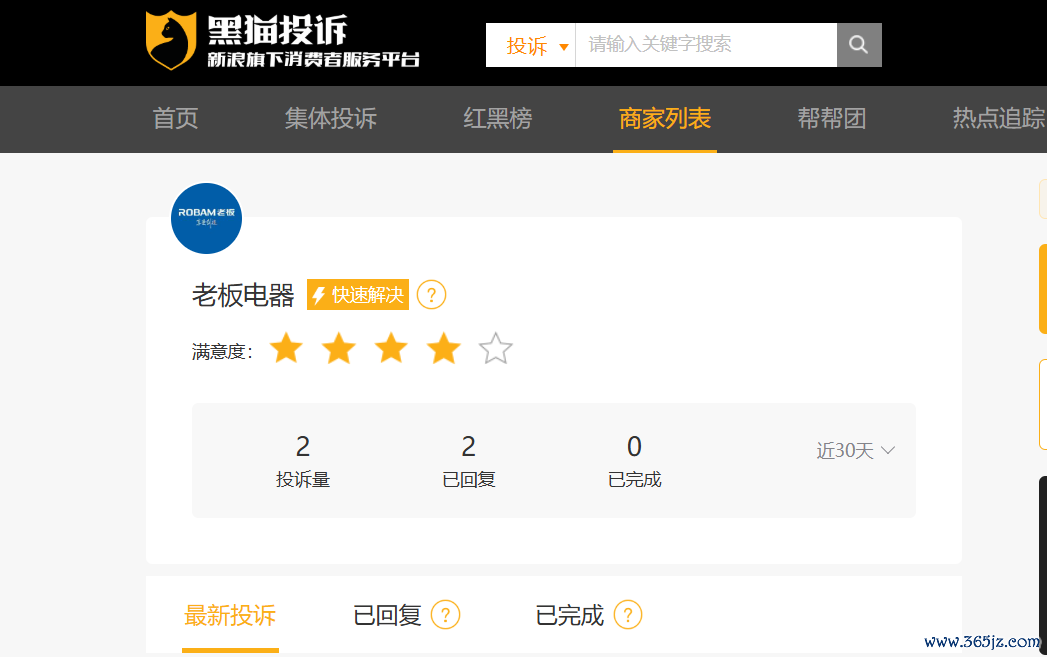
Task: Focus the 请输入关键字搜索 search field
Action: point(706,45)
